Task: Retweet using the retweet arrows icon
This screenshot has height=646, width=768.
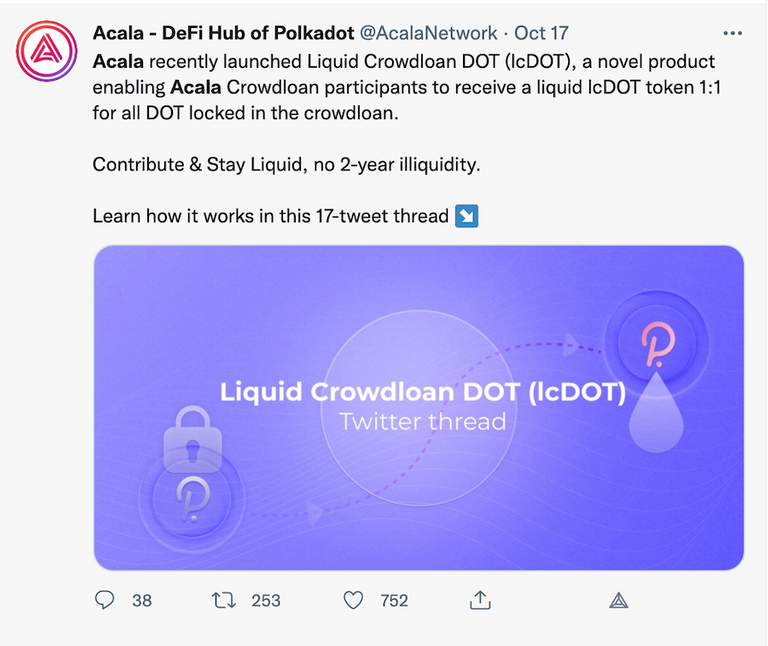Action: (224, 600)
